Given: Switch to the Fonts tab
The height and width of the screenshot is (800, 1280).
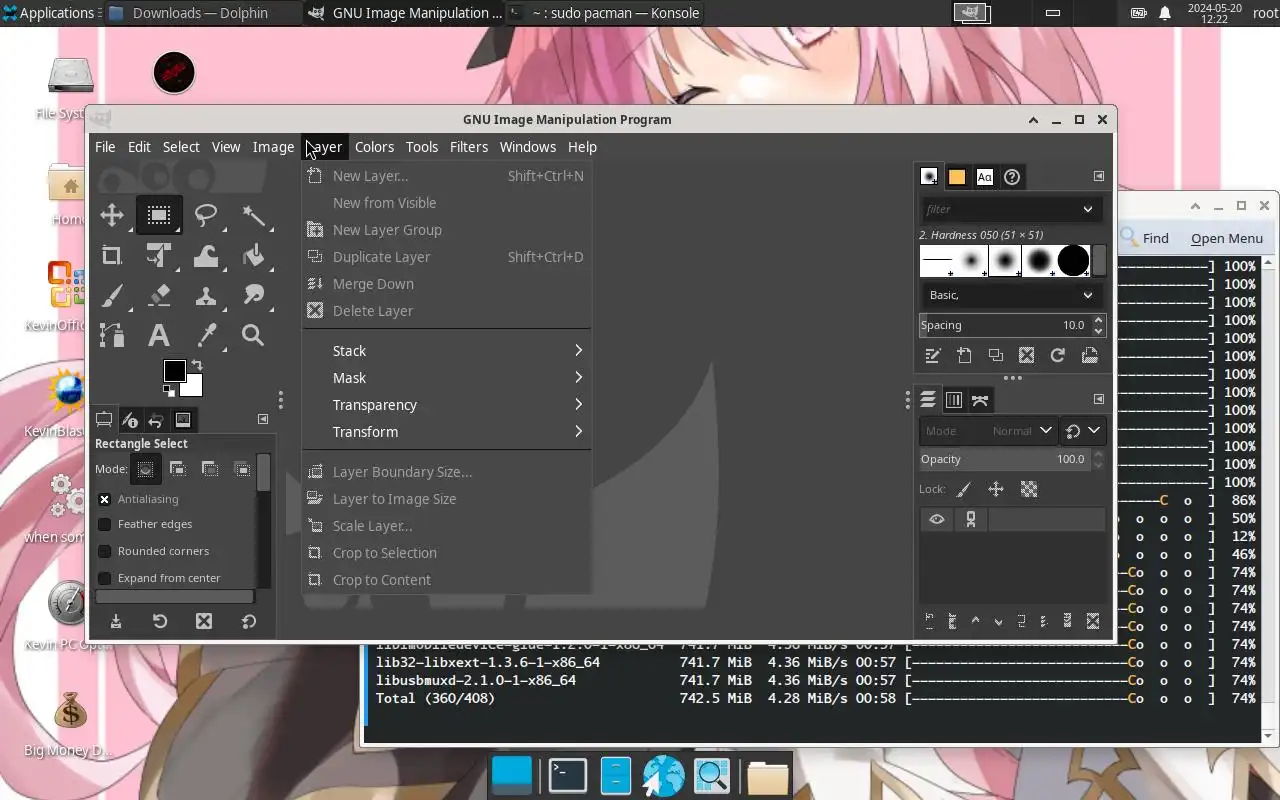Looking at the screenshot, I should [x=985, y=177].
